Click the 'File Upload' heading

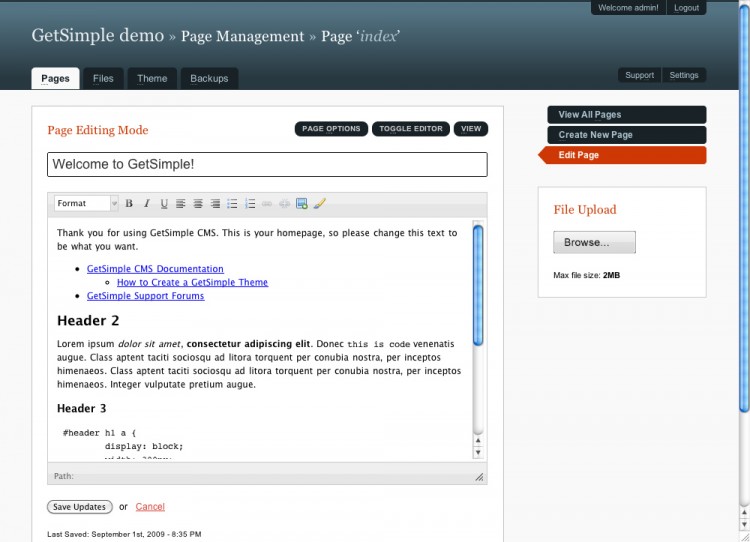585,210
